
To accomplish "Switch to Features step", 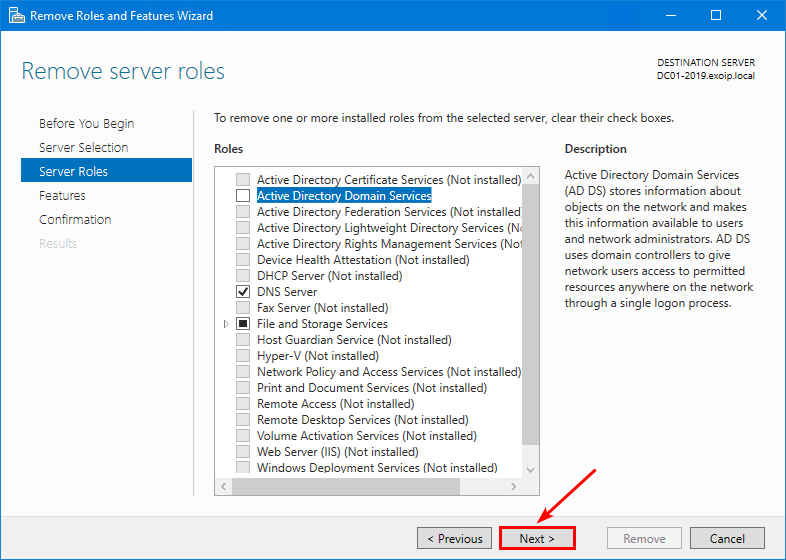I will (62, 196).
